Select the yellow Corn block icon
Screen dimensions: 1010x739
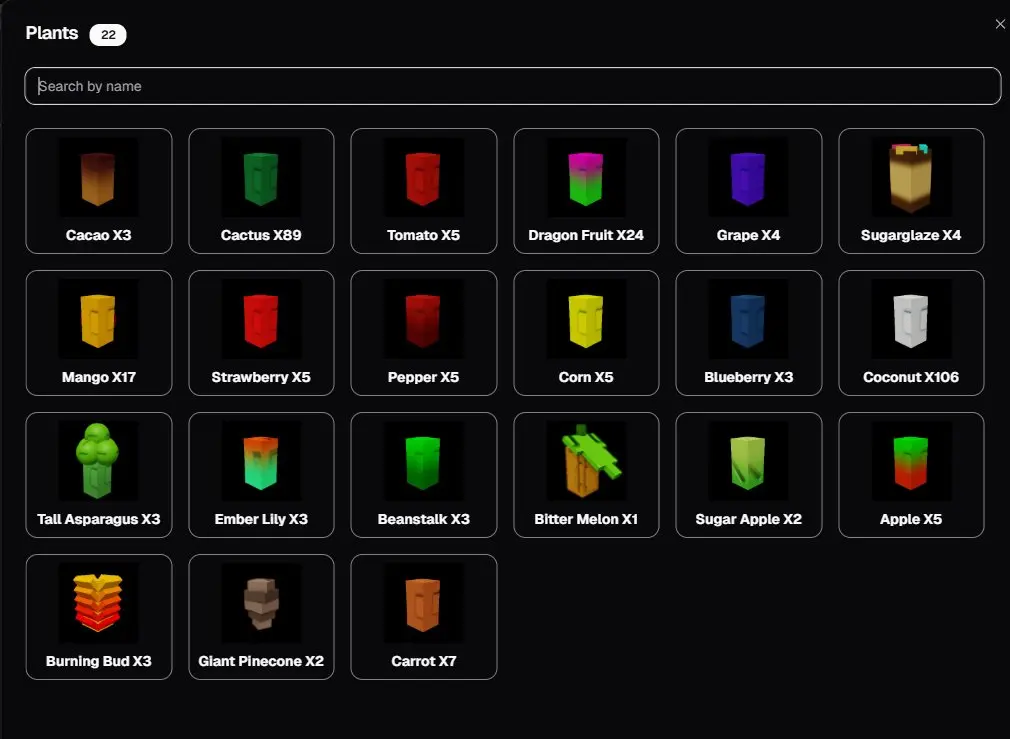pyautogui.click(x=586, y=319)
